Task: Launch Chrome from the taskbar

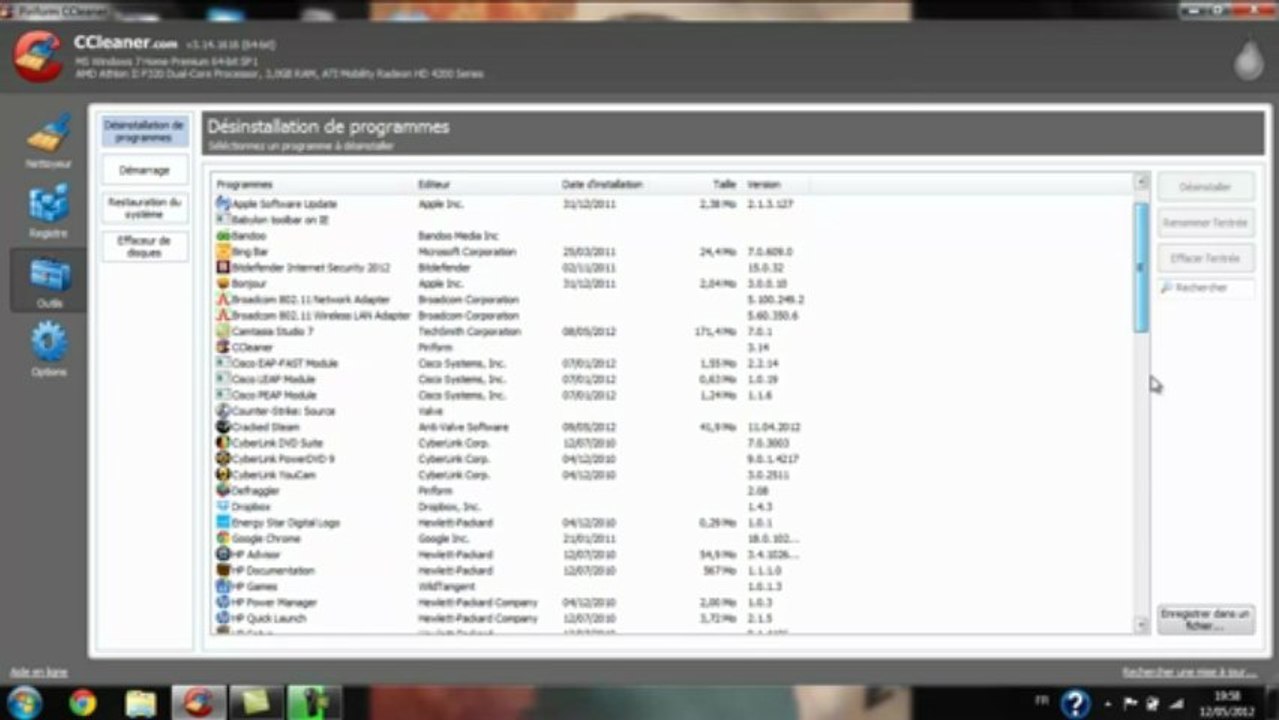Action: [x=83, y=703]
